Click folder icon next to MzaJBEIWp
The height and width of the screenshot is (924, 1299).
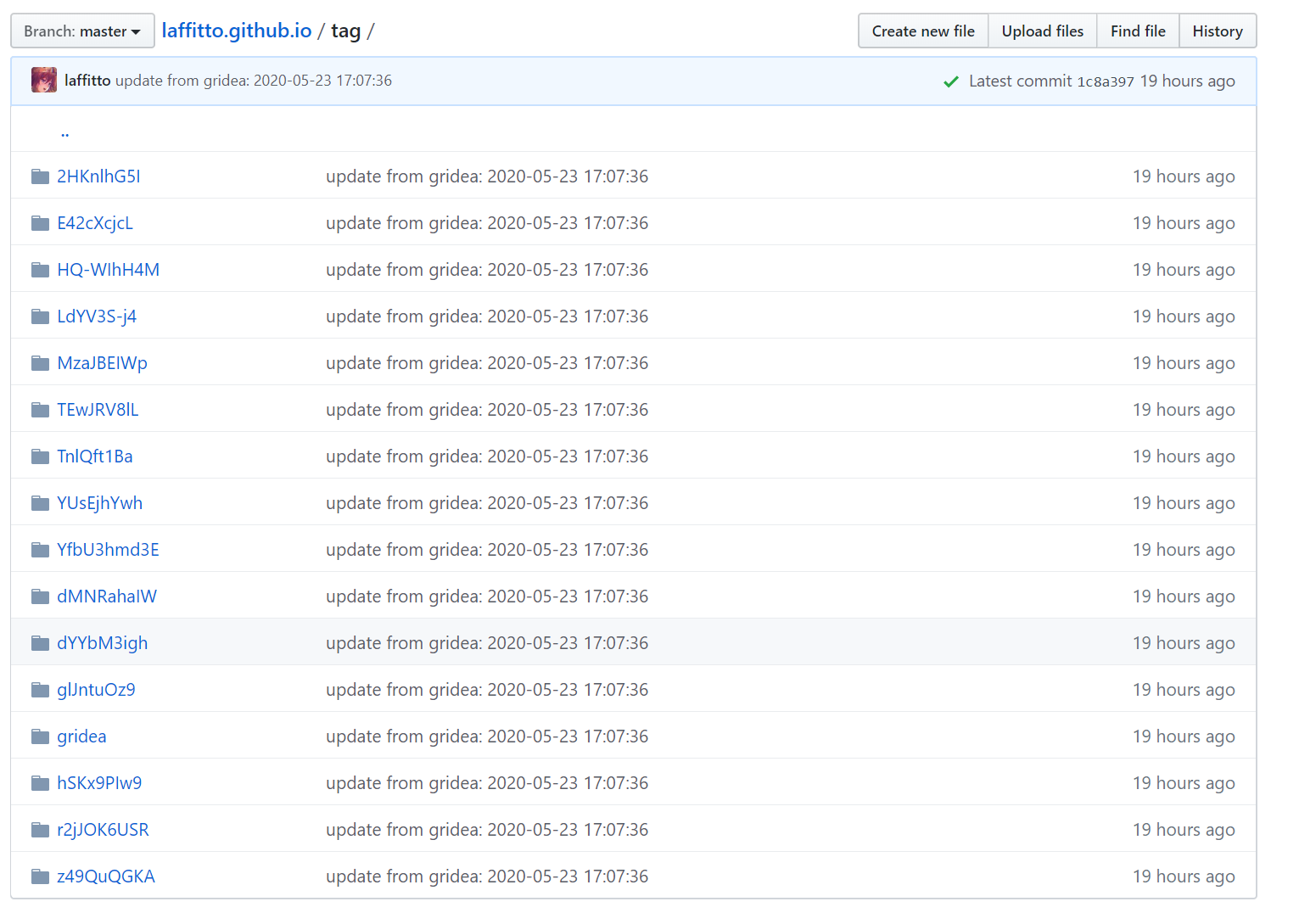tap(40, 363)
